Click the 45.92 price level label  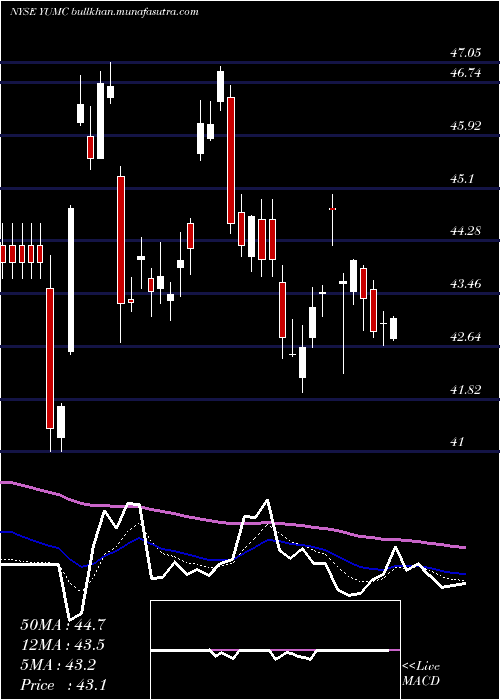pos(465,125)
